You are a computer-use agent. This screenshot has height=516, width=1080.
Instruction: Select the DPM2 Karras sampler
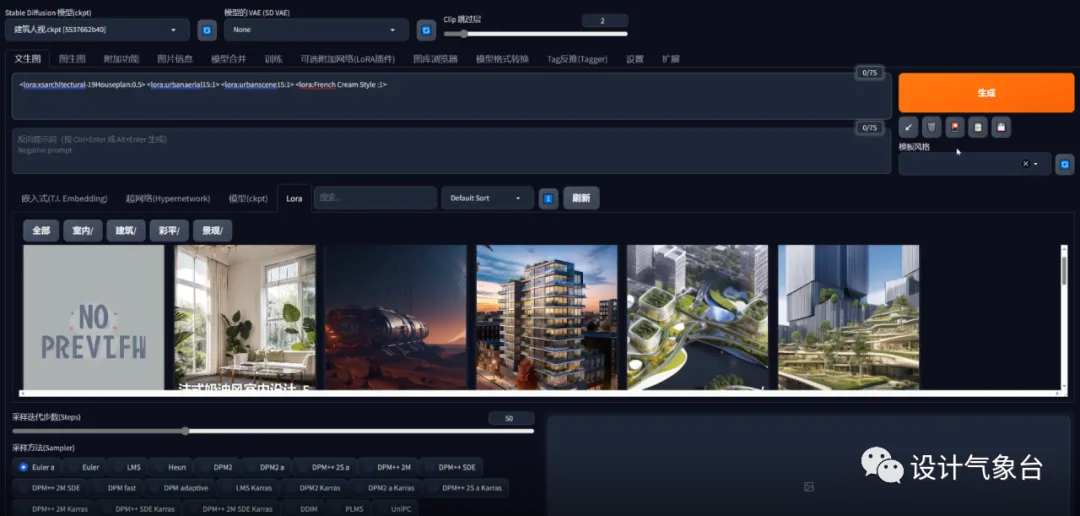pos(314,488)
